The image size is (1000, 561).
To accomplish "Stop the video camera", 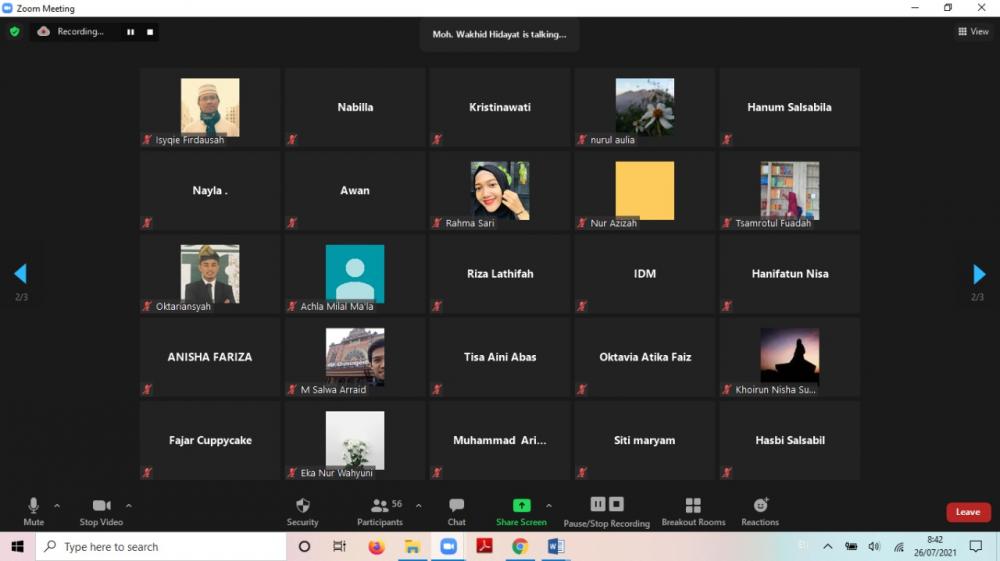I will 101,510.
